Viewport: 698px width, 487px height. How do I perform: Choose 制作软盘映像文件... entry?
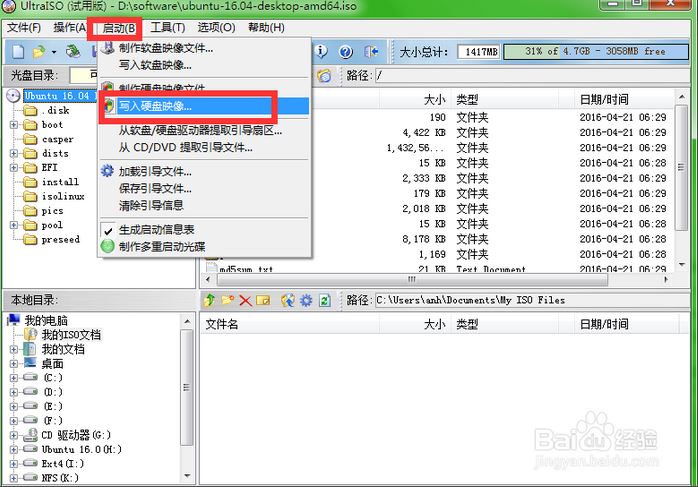205,48
